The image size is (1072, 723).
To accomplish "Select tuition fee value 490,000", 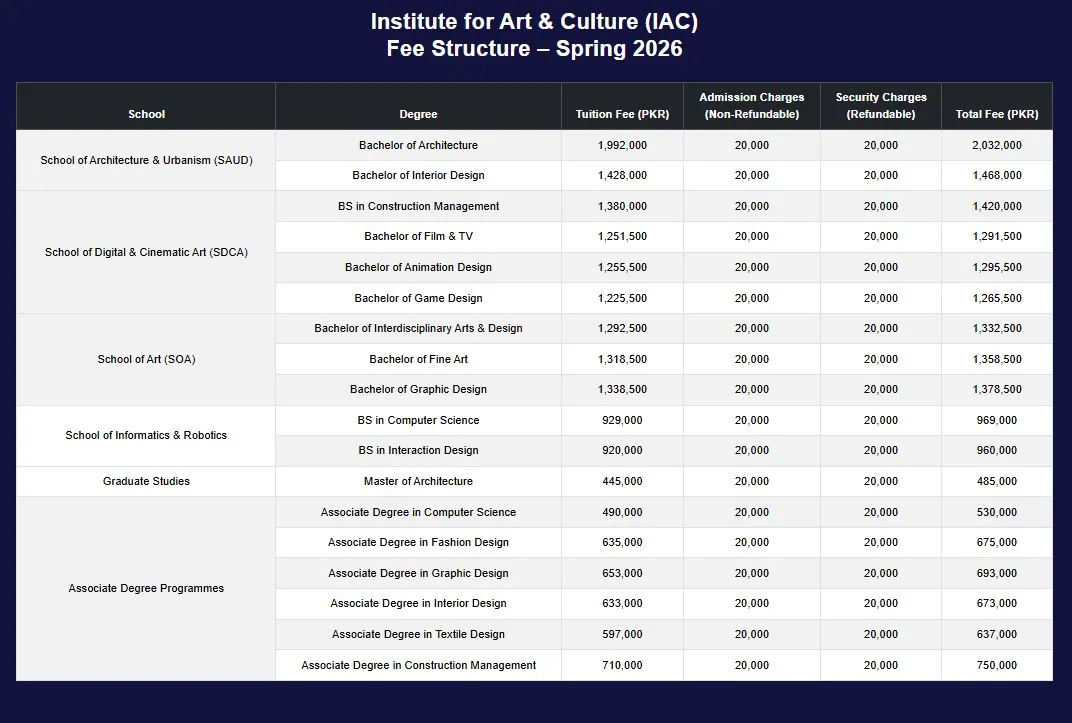I will [x=622, y=512].
